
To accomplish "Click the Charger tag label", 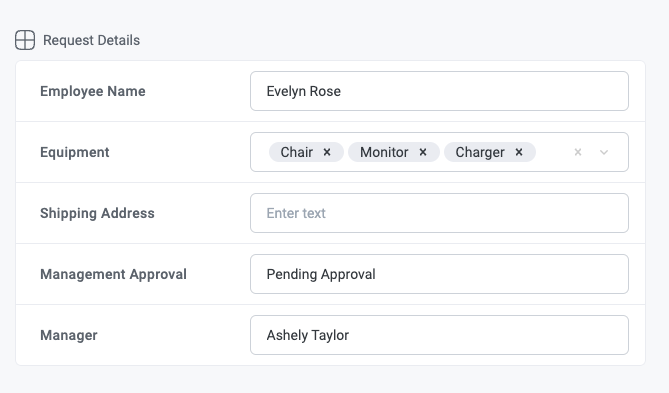I will point(480,152).
